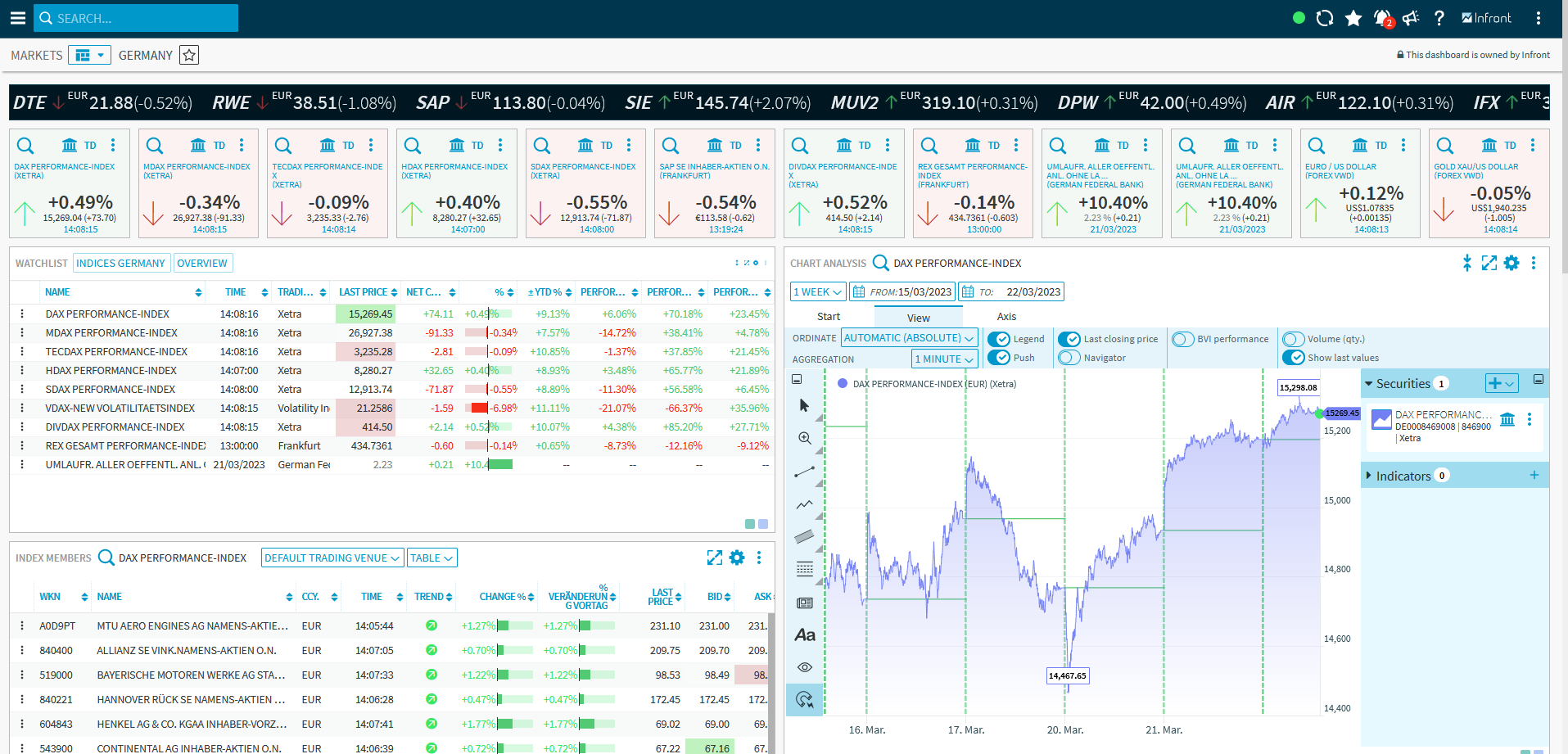
Task: Click the favorites star in top bar
Action: coord(1353,18)
